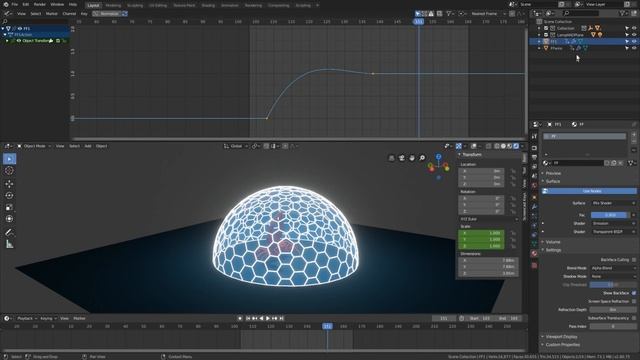Open the Modifiers wrench properties tab
Viewport: 640px width, 360px height.
[534, 207]
